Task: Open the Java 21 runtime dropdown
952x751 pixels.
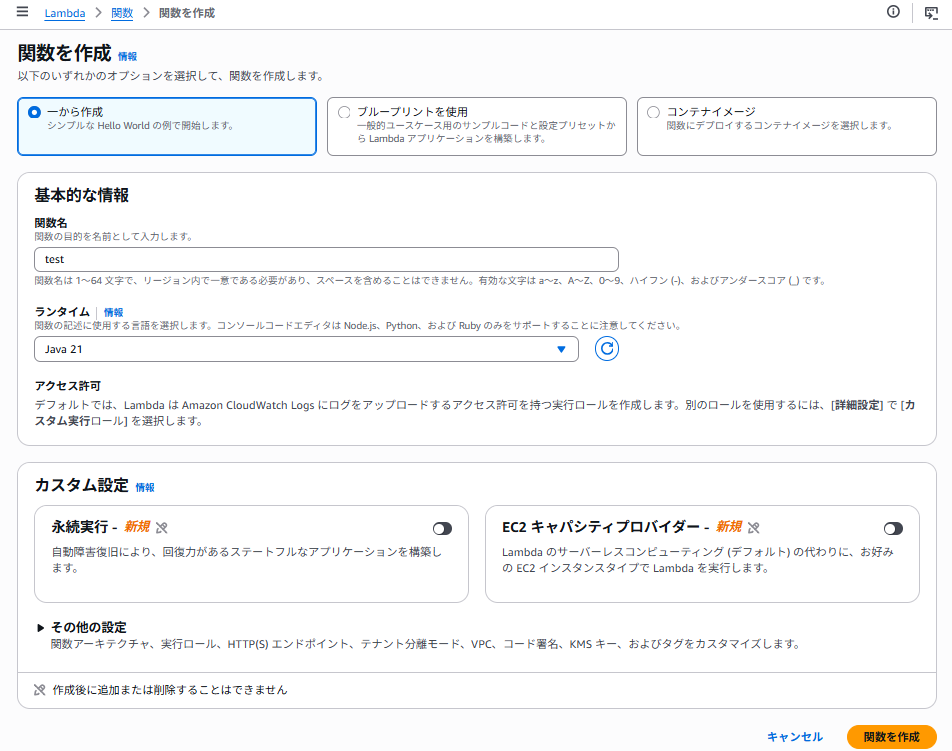Action: (306, 349)
